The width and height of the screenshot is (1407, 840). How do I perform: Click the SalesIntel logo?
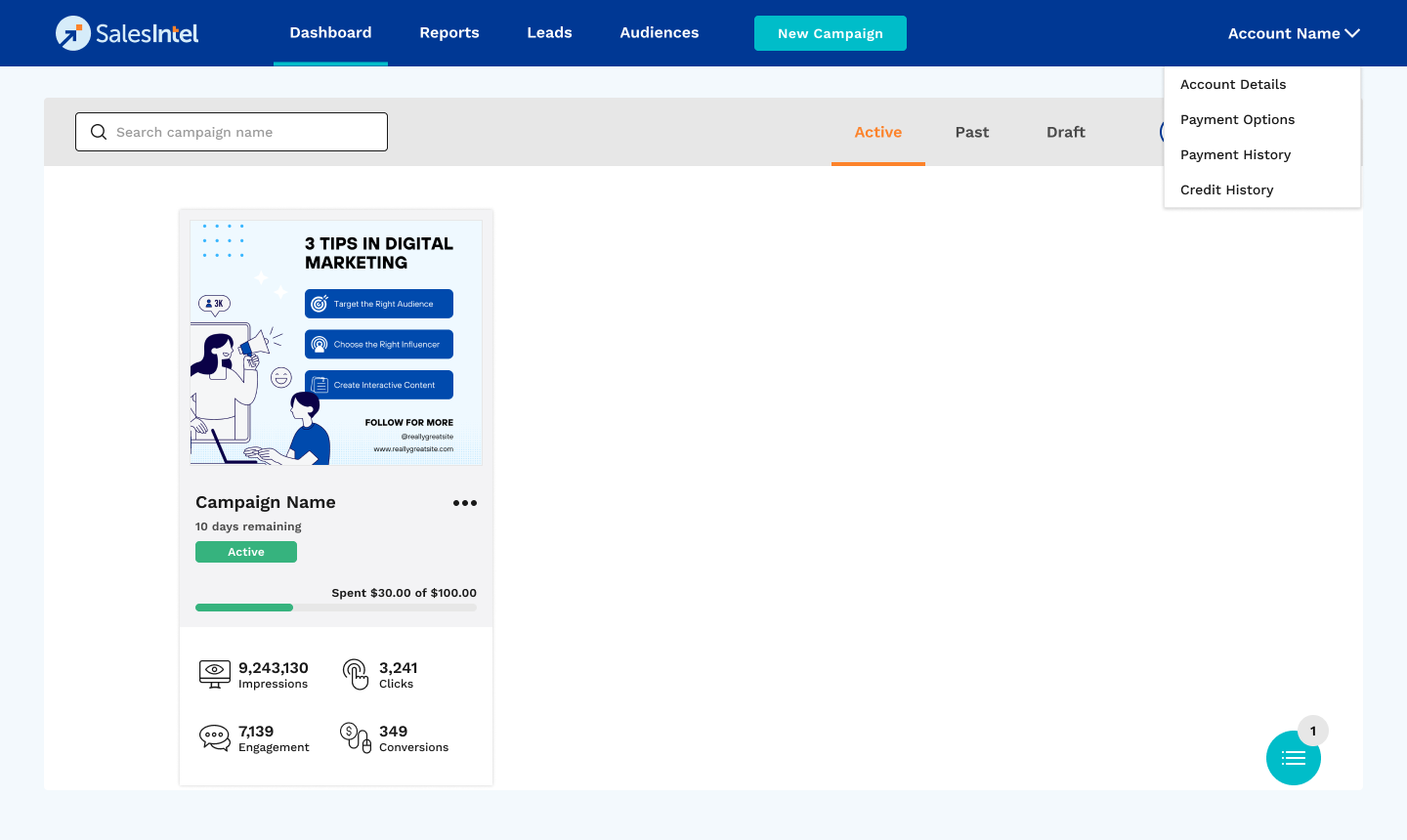click(127, 33)
